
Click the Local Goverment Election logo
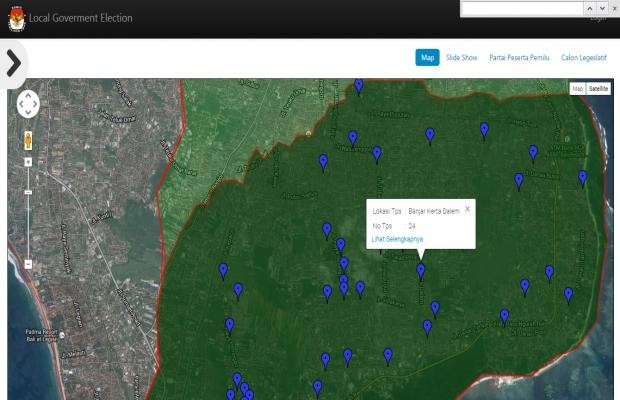16,18
